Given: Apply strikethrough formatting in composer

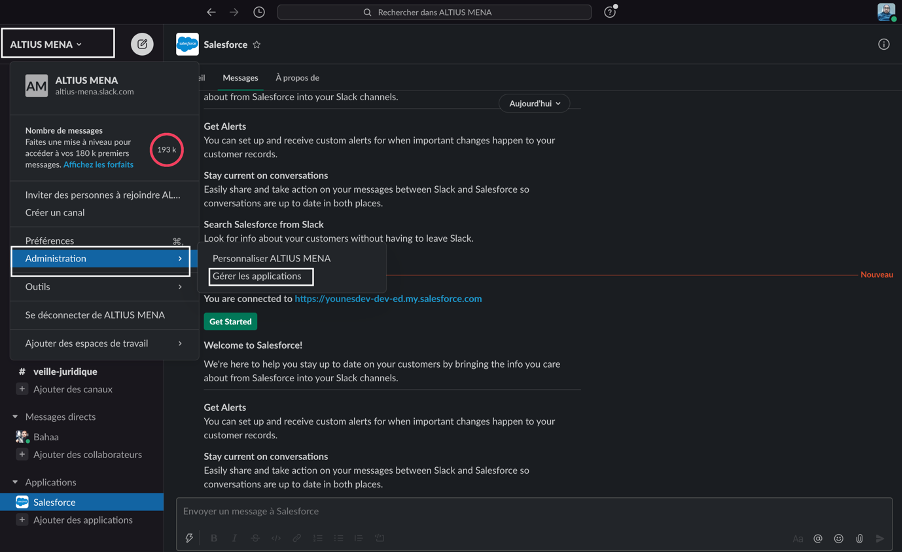Looking at the screenshot, I should (255, 538).
